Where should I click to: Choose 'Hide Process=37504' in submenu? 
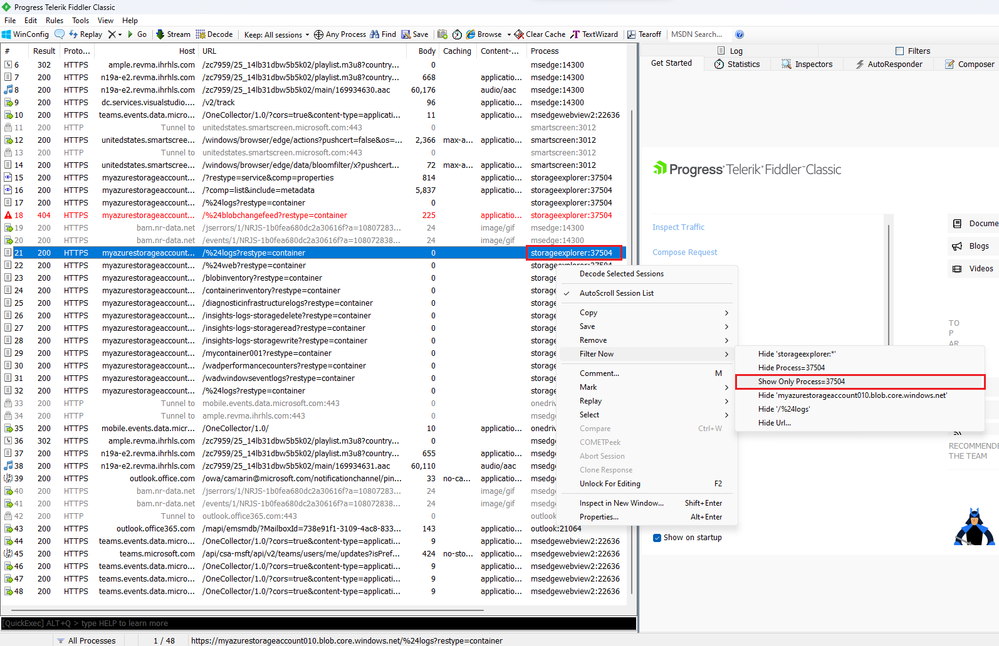click(x=859, y=368)
